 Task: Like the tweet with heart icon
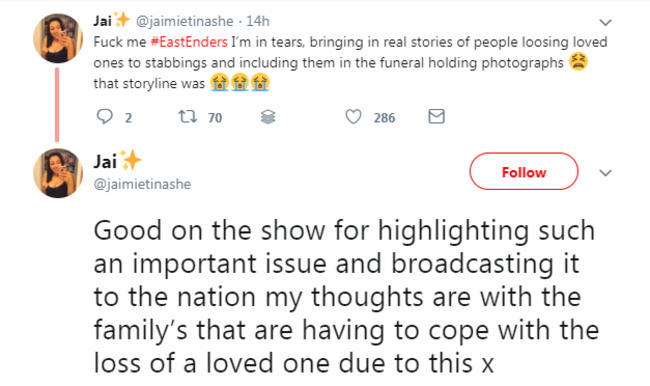353,117
